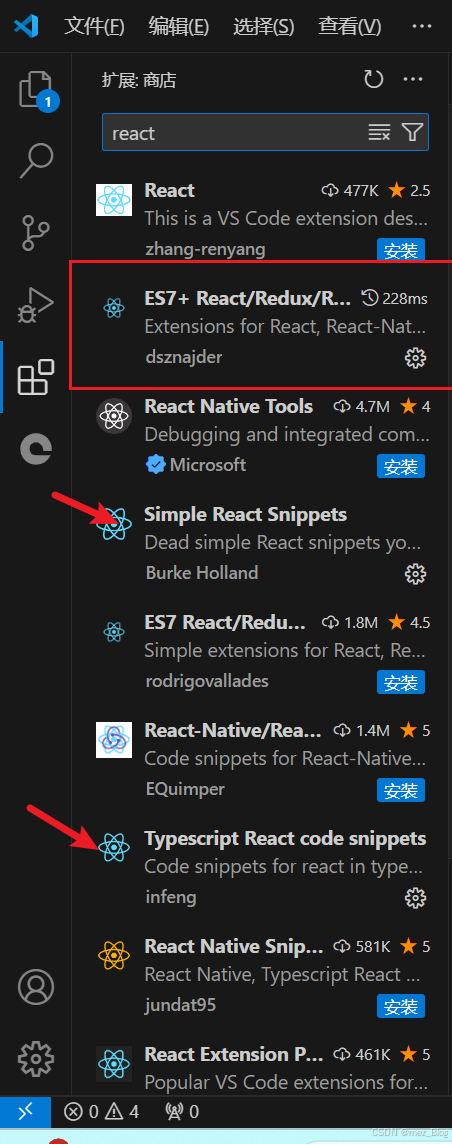Click publisher name dsznajder
Screen dimensions: 452x1144
pyautogui.click(x=183, y=358)
